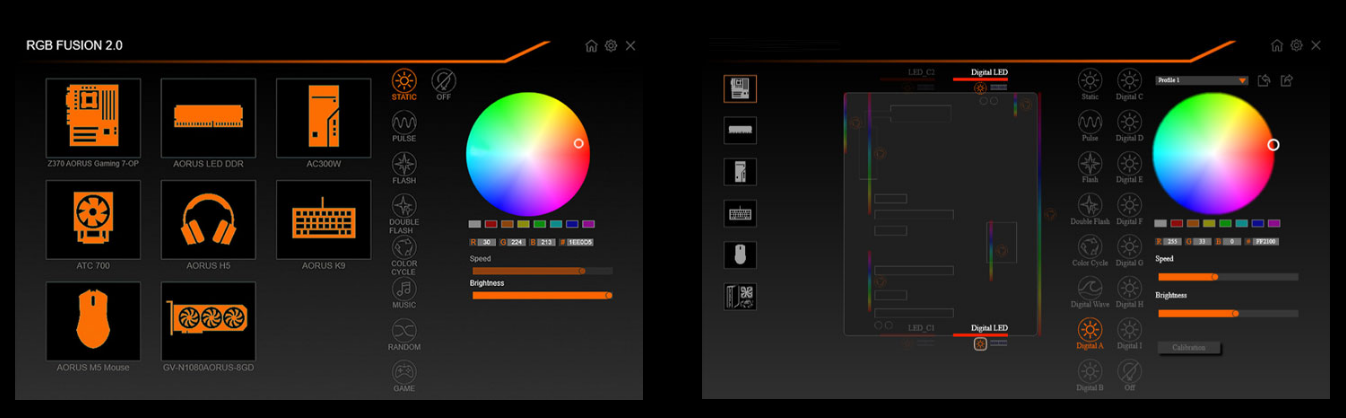Choose the Digital G effect
Image resolution: width=1346 pixels, height=418 pixels.
point(1129,251)
